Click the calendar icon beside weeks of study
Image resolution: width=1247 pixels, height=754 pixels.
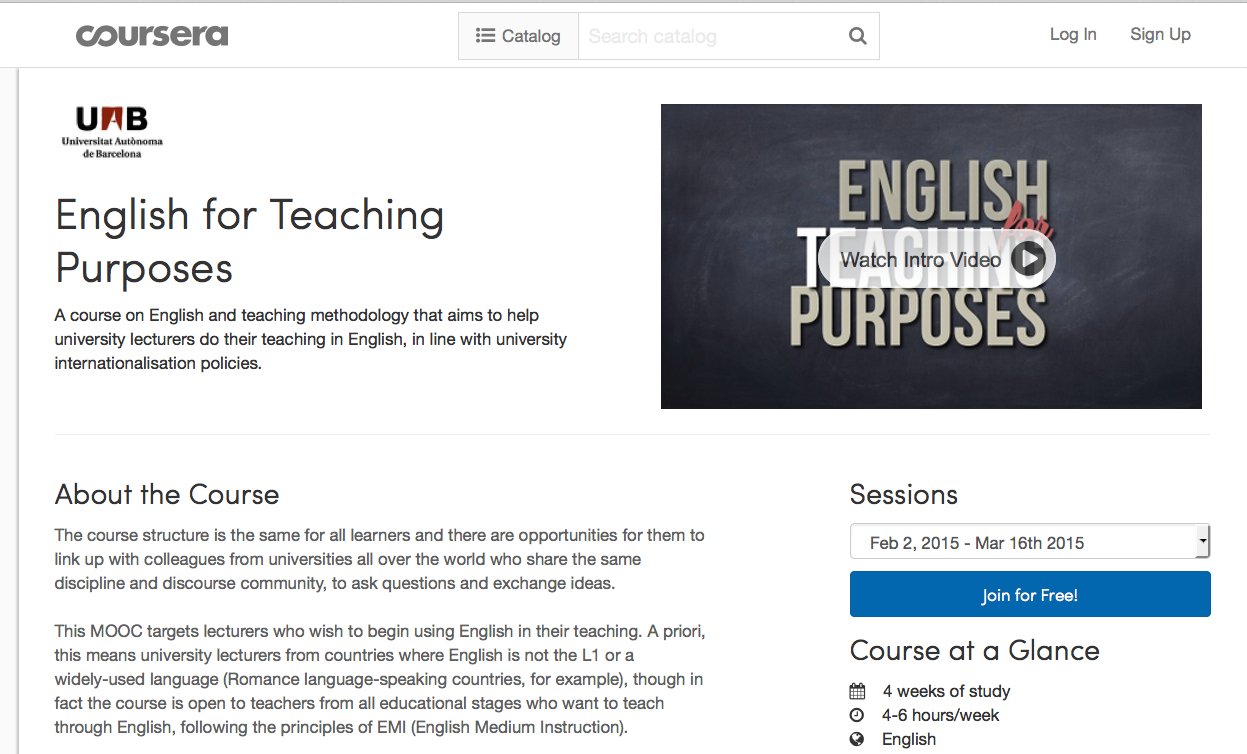tap(857, 691)
